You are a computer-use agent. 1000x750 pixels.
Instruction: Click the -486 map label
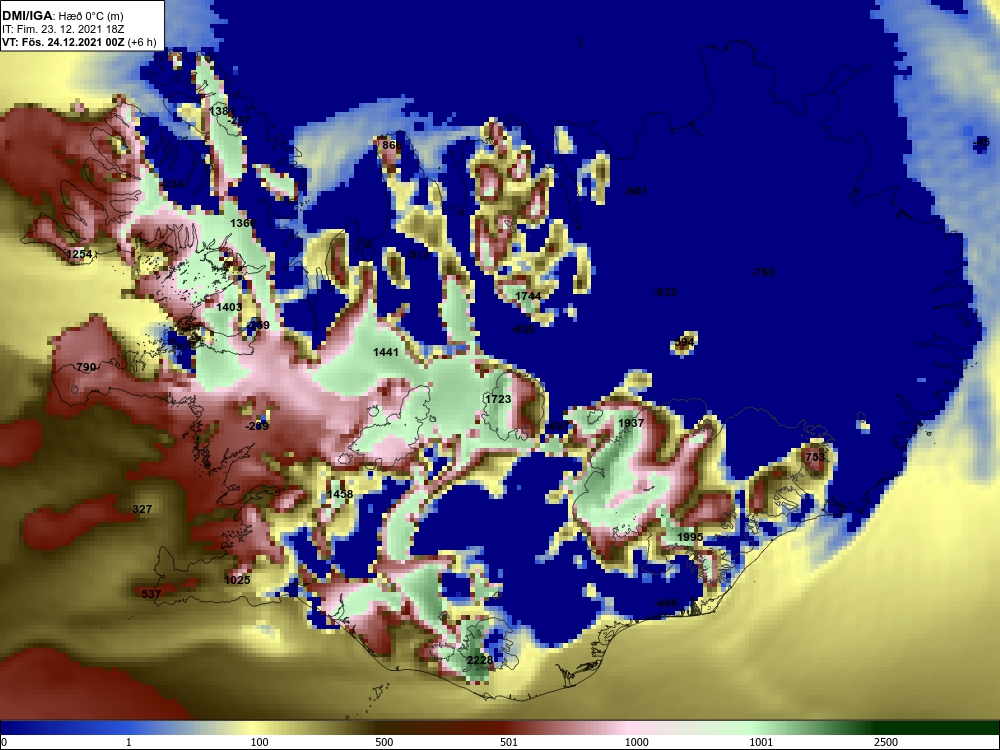[666, 603]
